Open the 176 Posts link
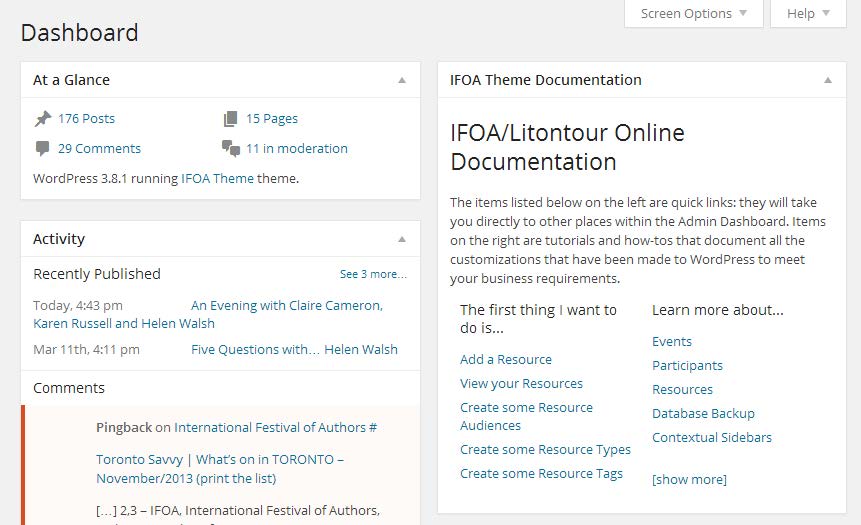 coord(86,119)
